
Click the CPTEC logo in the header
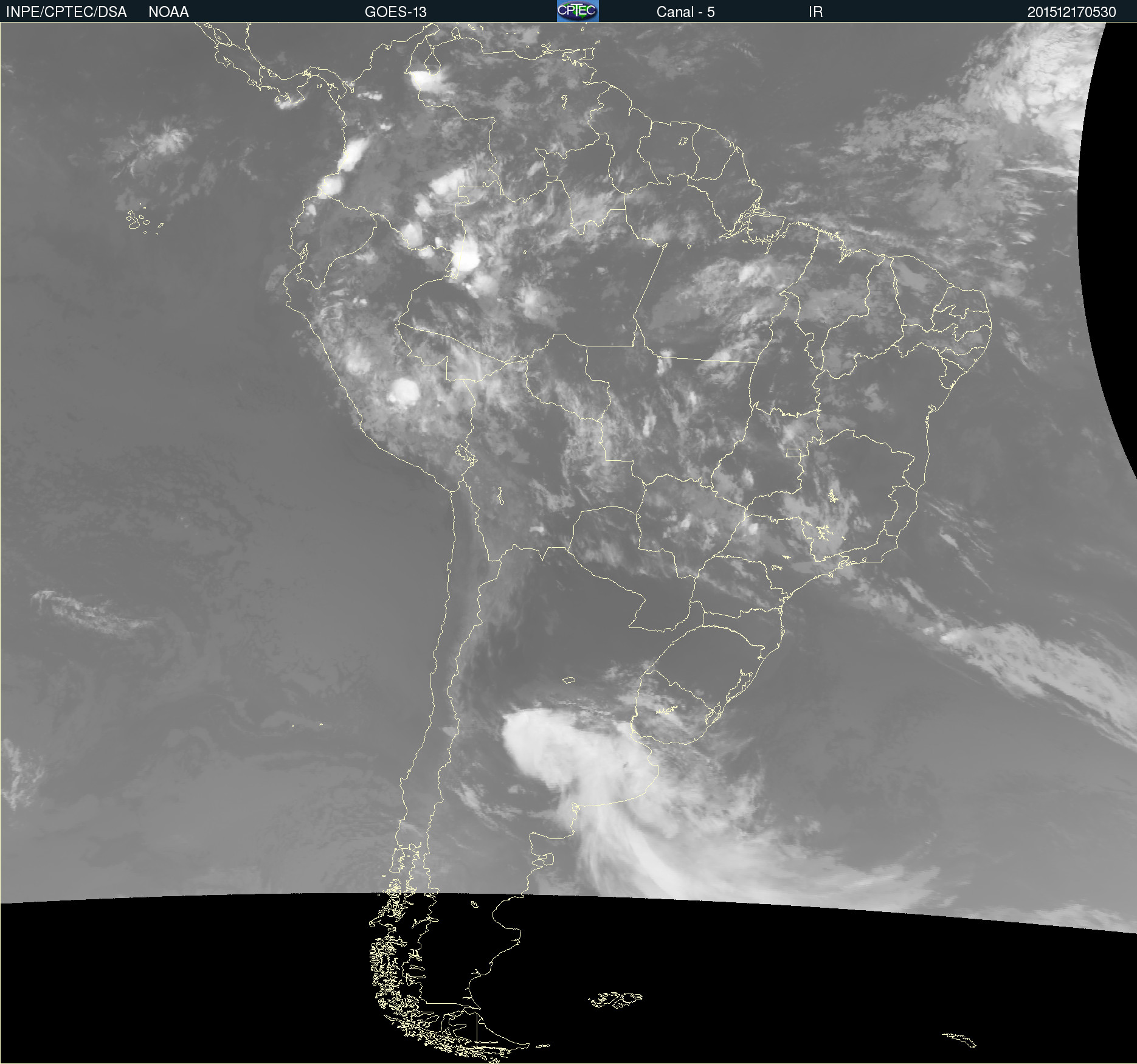click(578, 11)
